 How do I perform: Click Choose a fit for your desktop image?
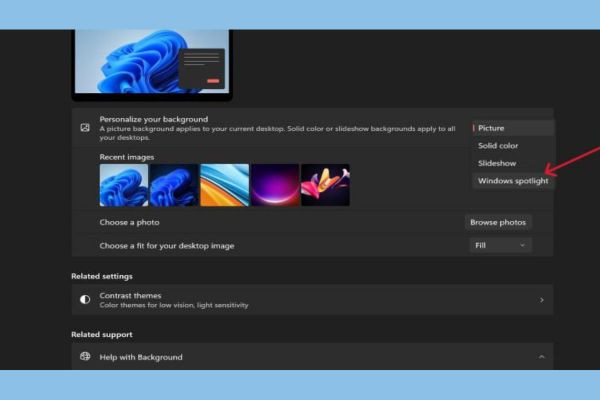167,246
